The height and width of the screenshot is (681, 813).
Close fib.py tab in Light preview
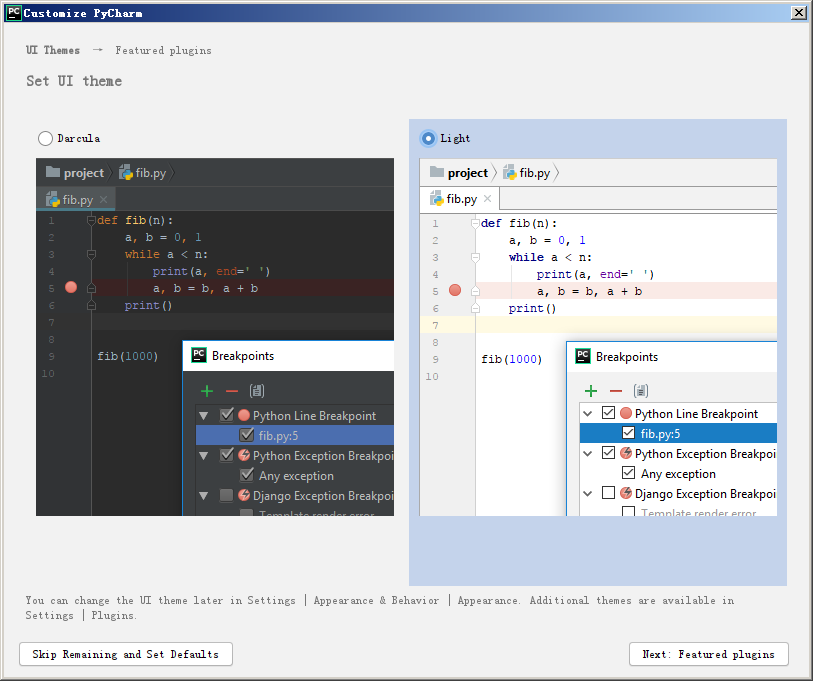pos(487,198)
